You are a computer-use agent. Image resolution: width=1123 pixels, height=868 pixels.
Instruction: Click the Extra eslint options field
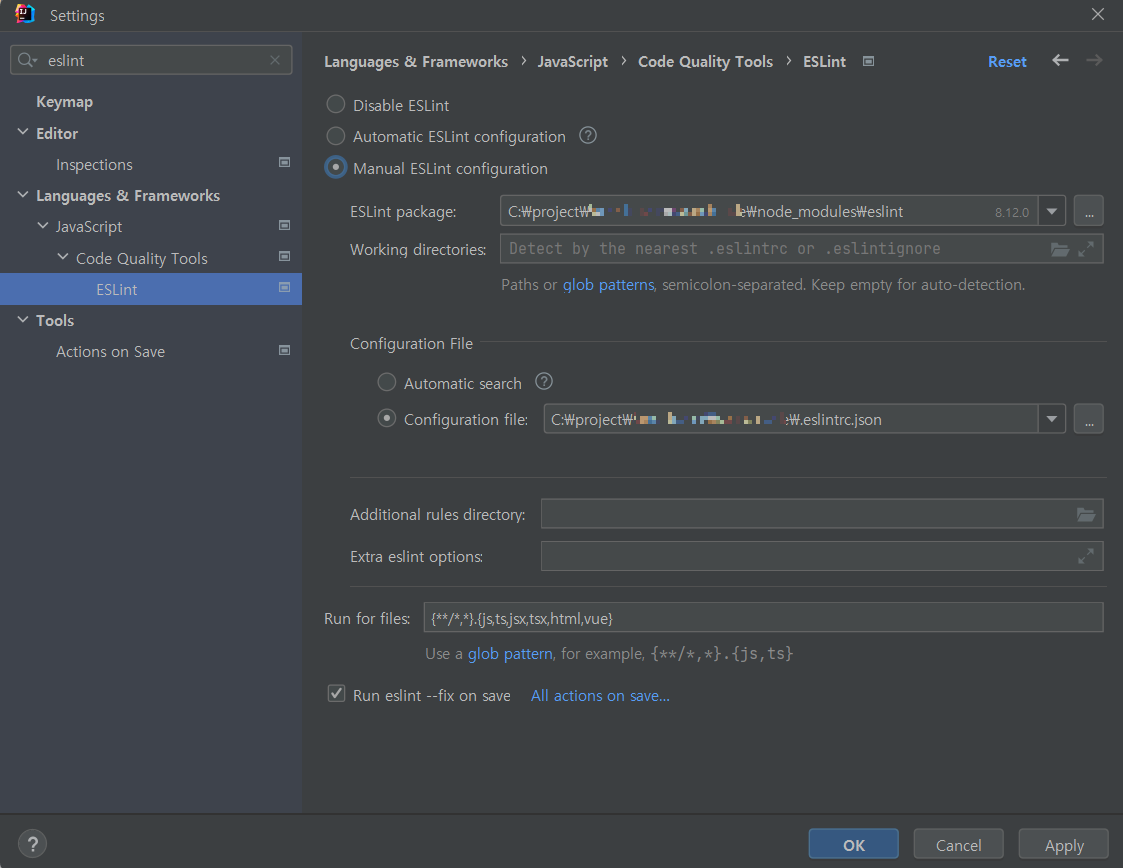[822, 556]
